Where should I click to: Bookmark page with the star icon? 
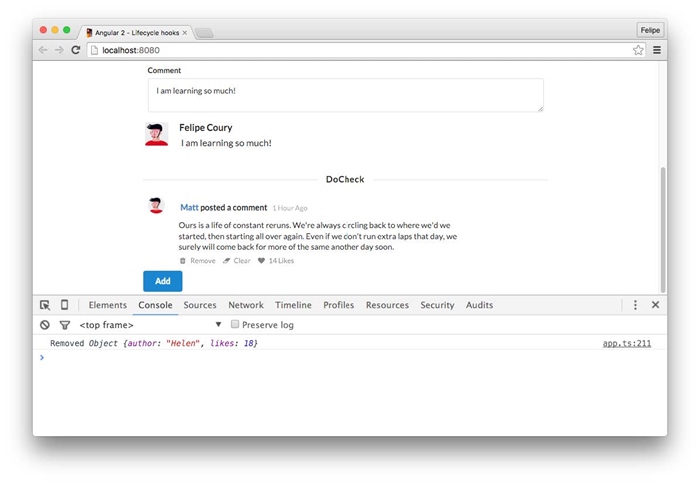tap(638, 50)
